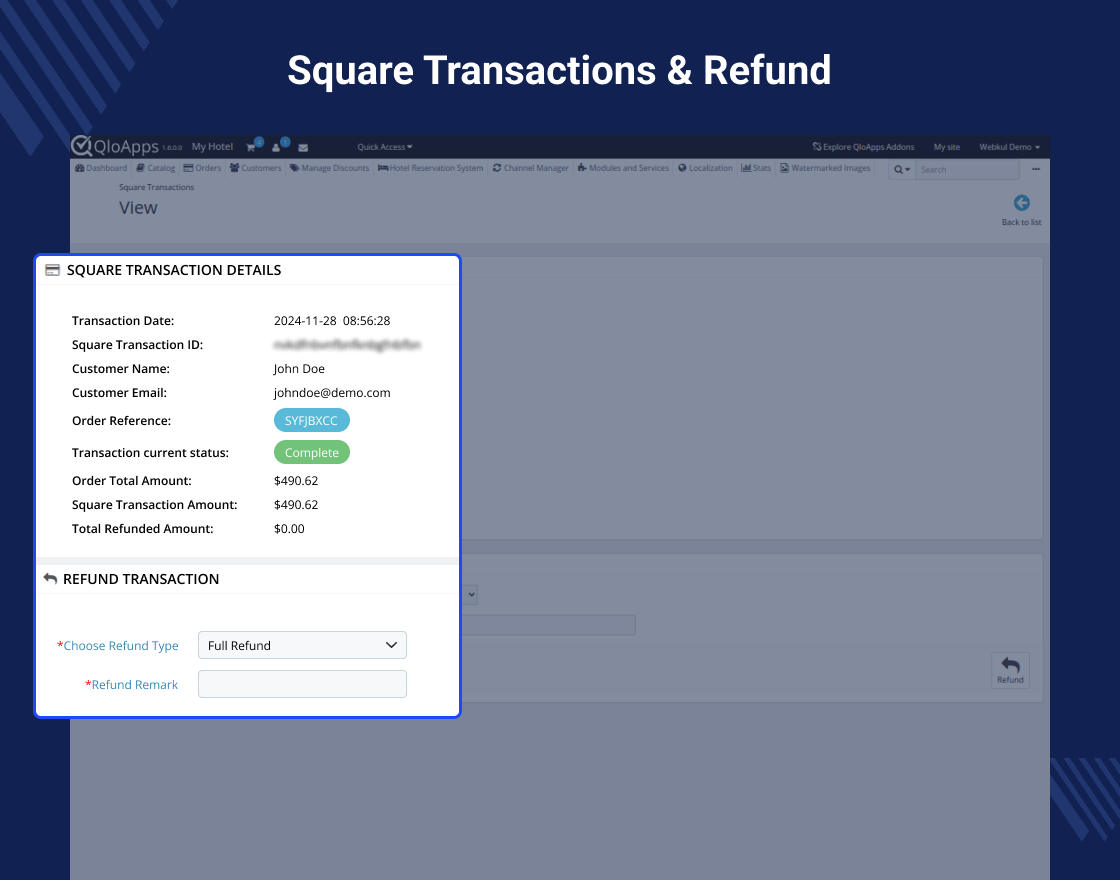This screenshot has height=880, width=1120.
Task: Click the Stats bar-chart icon
Action: 746,168
